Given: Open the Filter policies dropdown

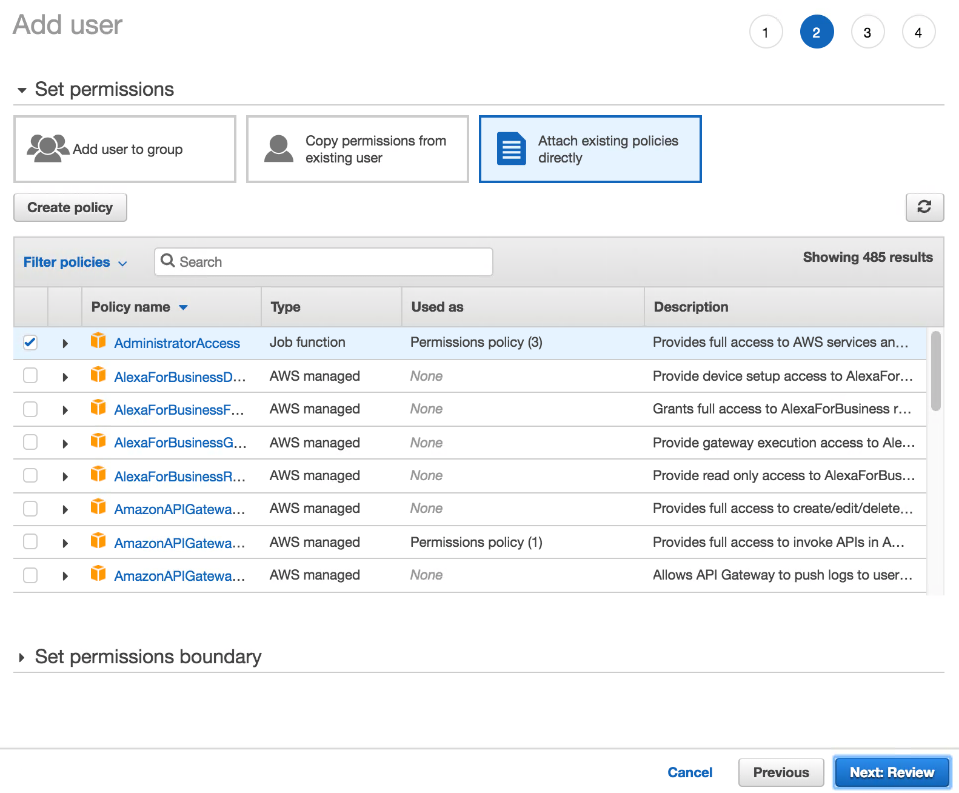Looking at the screenshot, I should 75,262.
